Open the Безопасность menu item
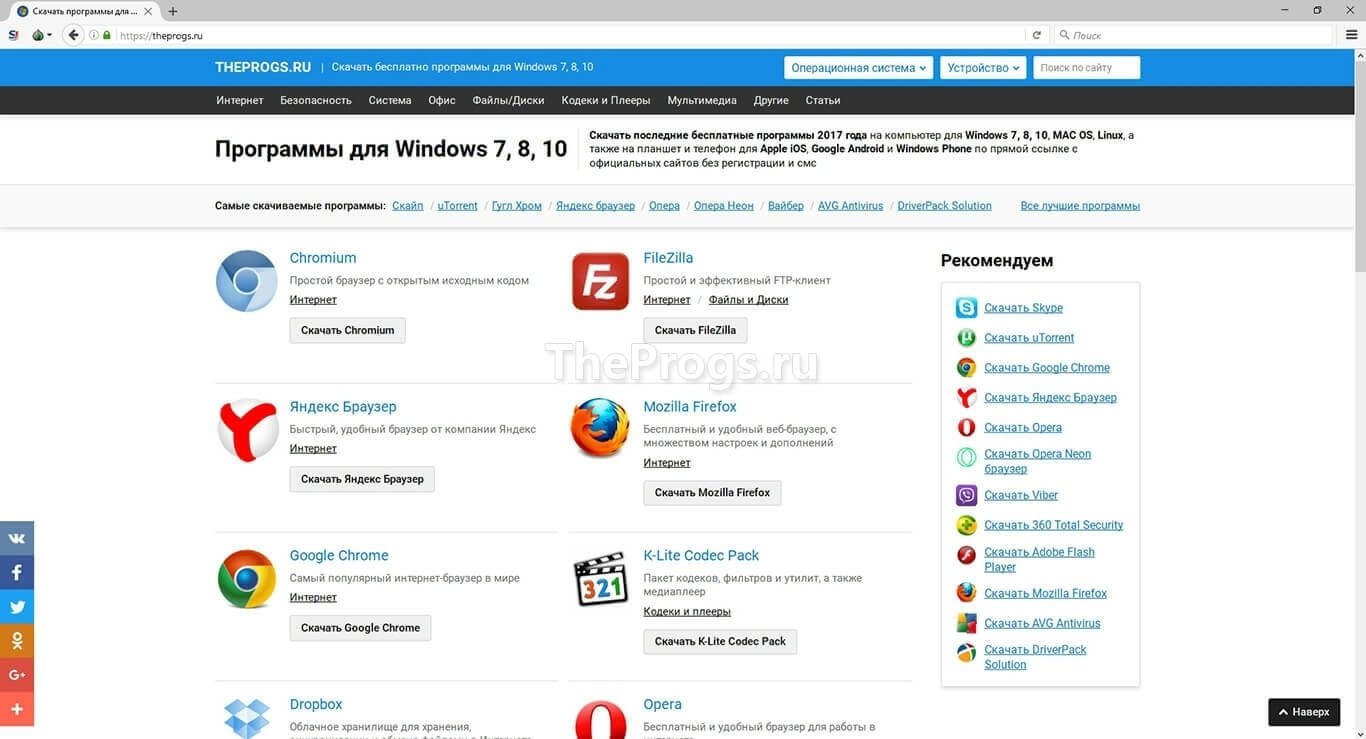1366x739 pixels. click(316, 100)
